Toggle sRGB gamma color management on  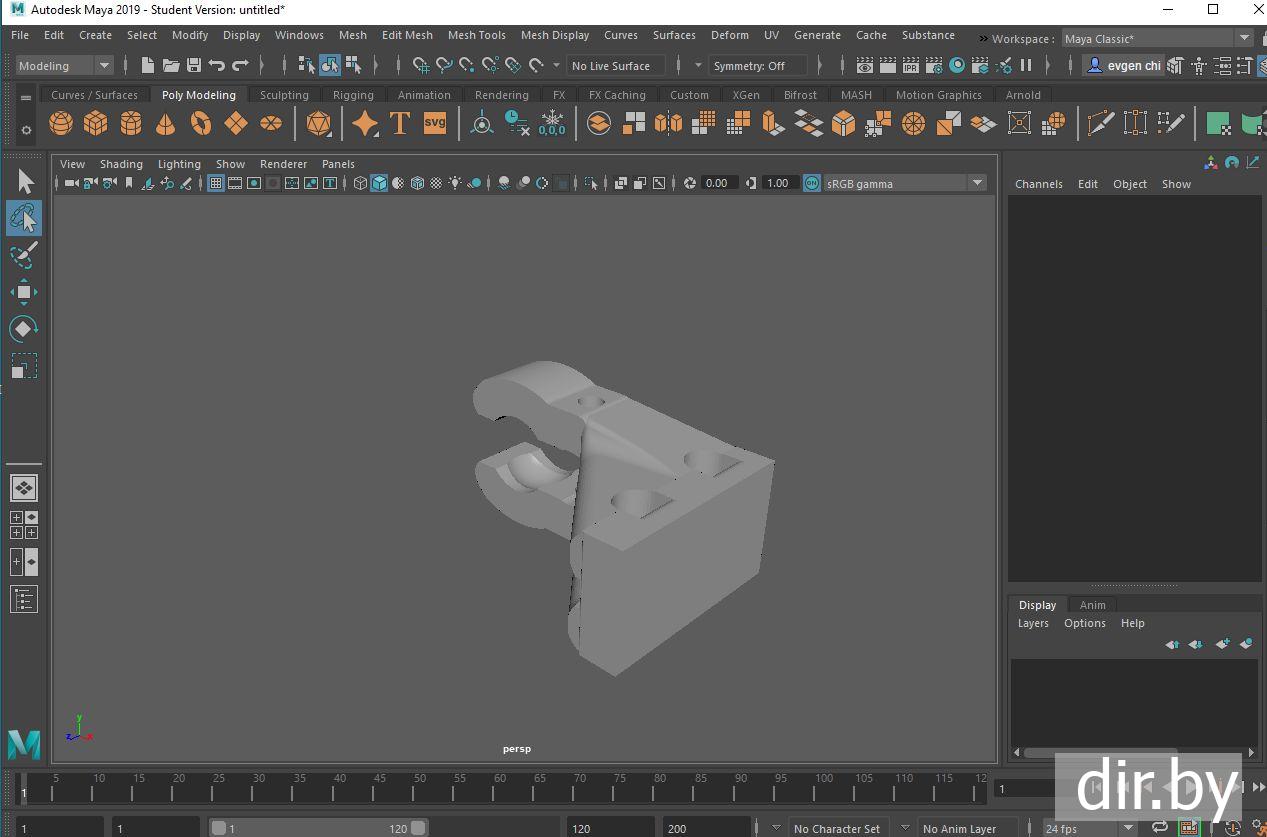pyautogui.click(x=811, y=183)
